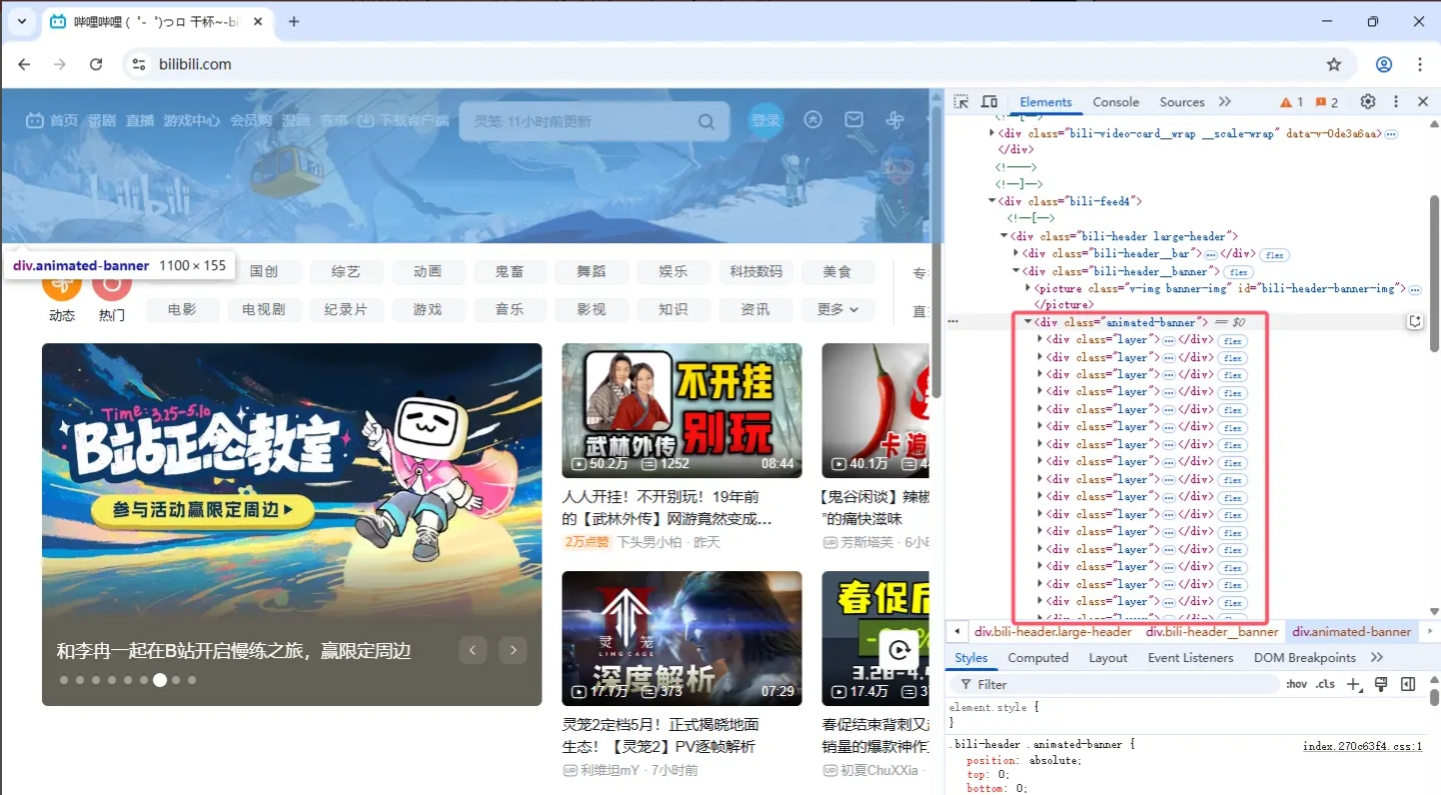Select the inspect element picker tool
This screenshot has height=795, width=1441.
pos(960,101)
